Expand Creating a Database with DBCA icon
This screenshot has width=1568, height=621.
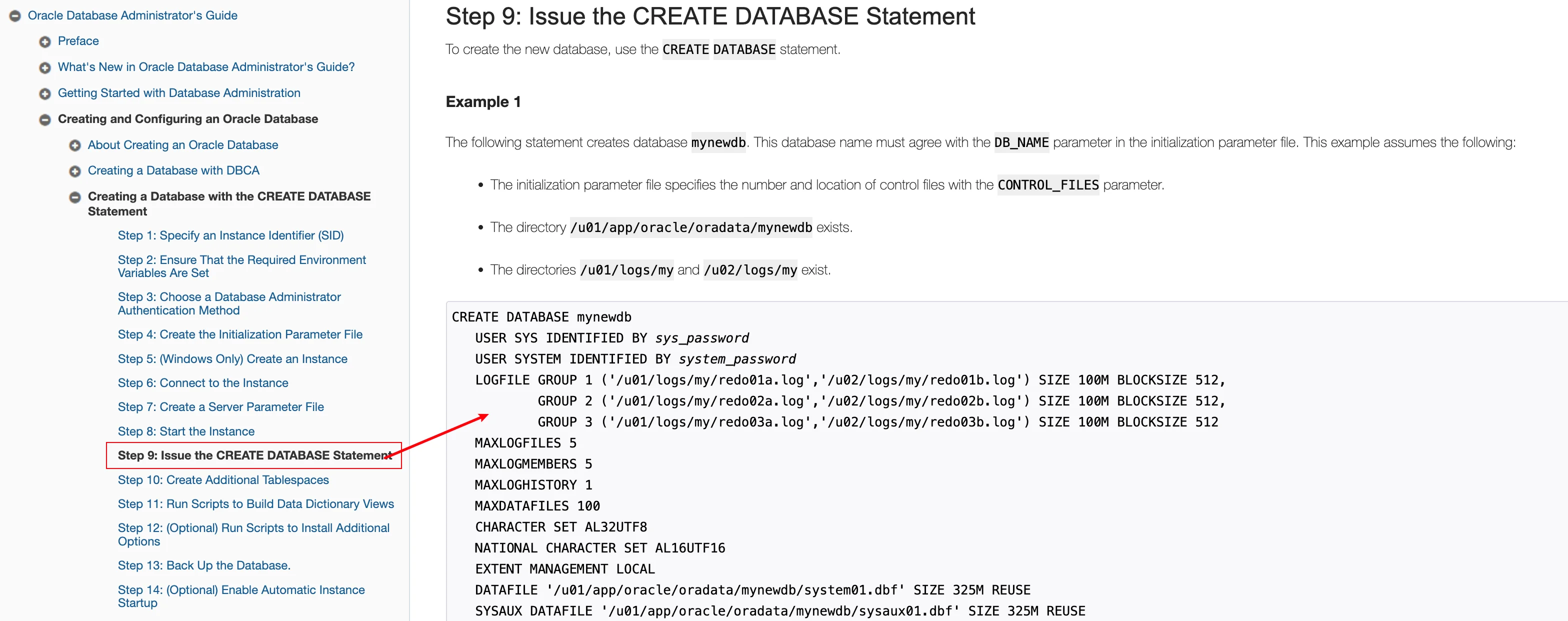click(74, 171)
